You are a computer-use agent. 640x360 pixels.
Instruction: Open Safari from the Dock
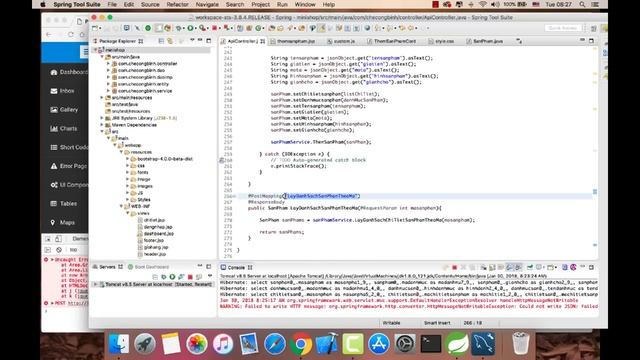(x=275, y=343)
